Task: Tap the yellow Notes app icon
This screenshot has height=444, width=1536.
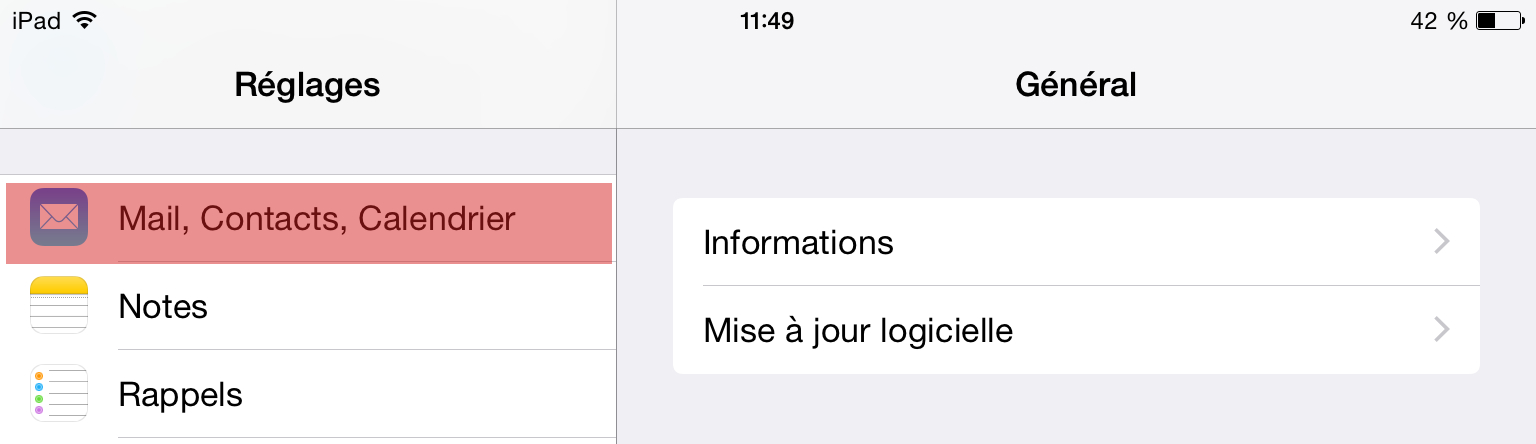Action: pos(59,305)
